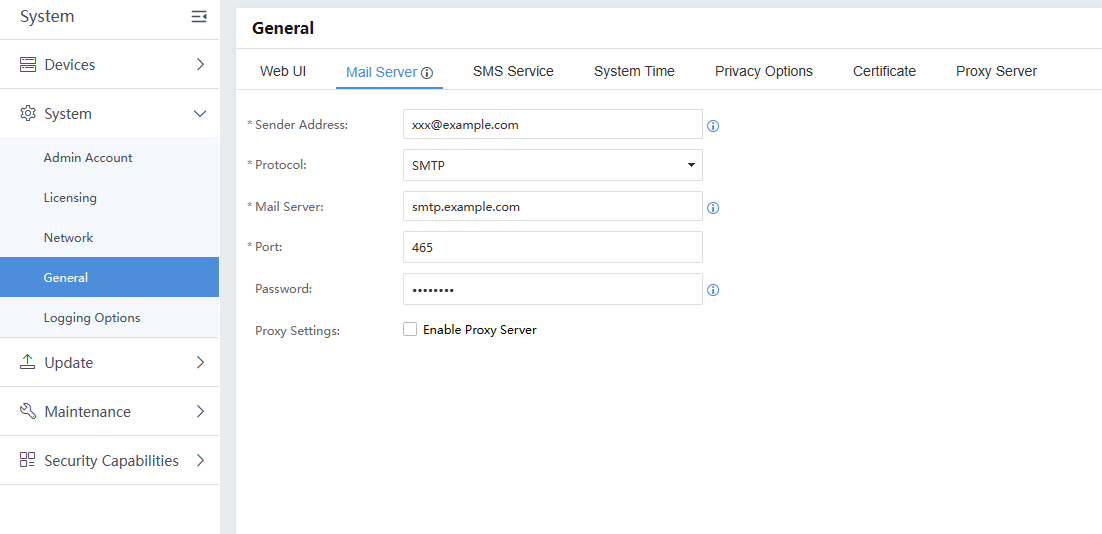Screen dimensions: 1102x534
Task: Go to Admin Account page
Action: click(x=88, y=158)
